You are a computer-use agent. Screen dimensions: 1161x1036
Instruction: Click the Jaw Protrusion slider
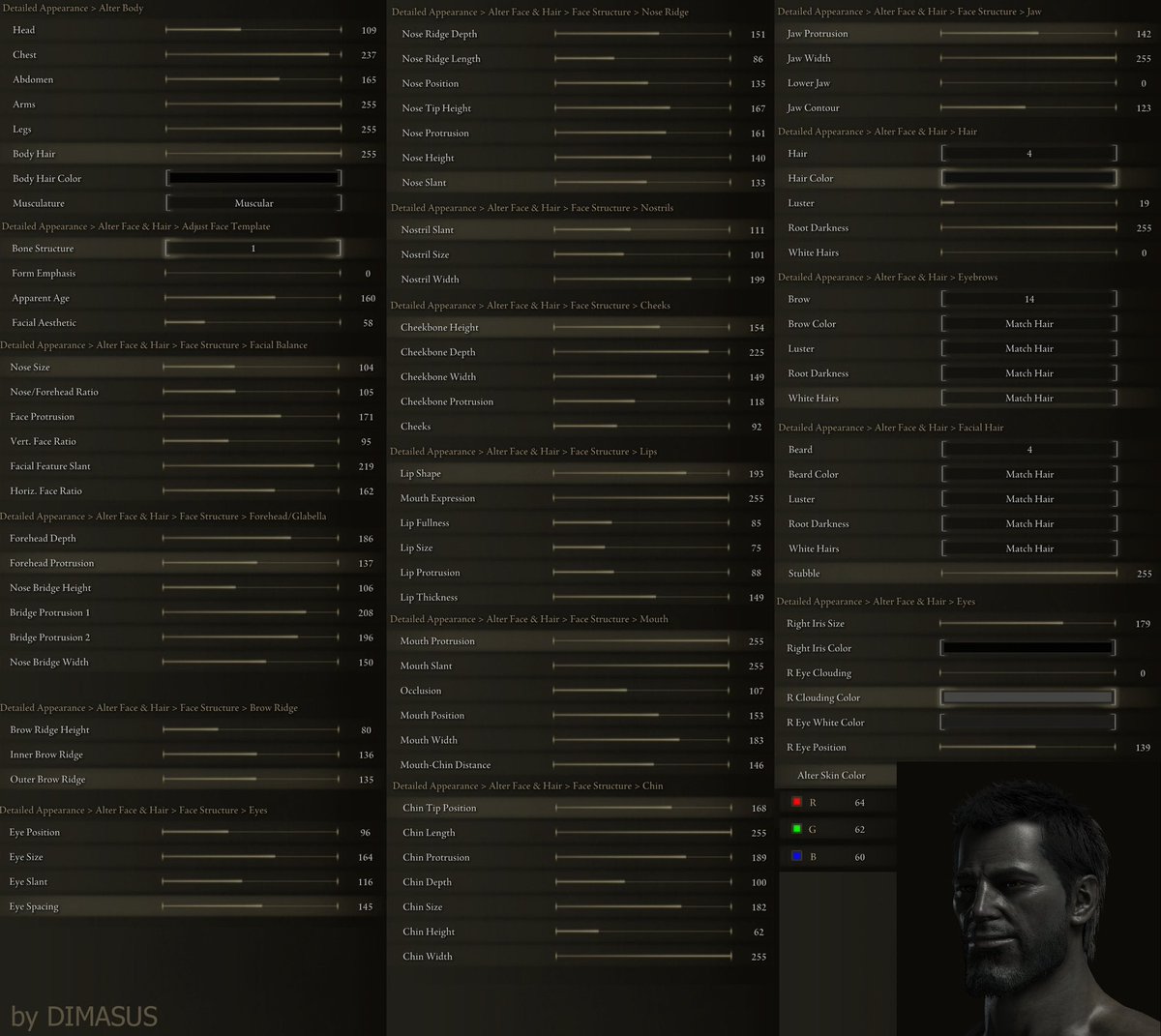[x=1028, y=34]
